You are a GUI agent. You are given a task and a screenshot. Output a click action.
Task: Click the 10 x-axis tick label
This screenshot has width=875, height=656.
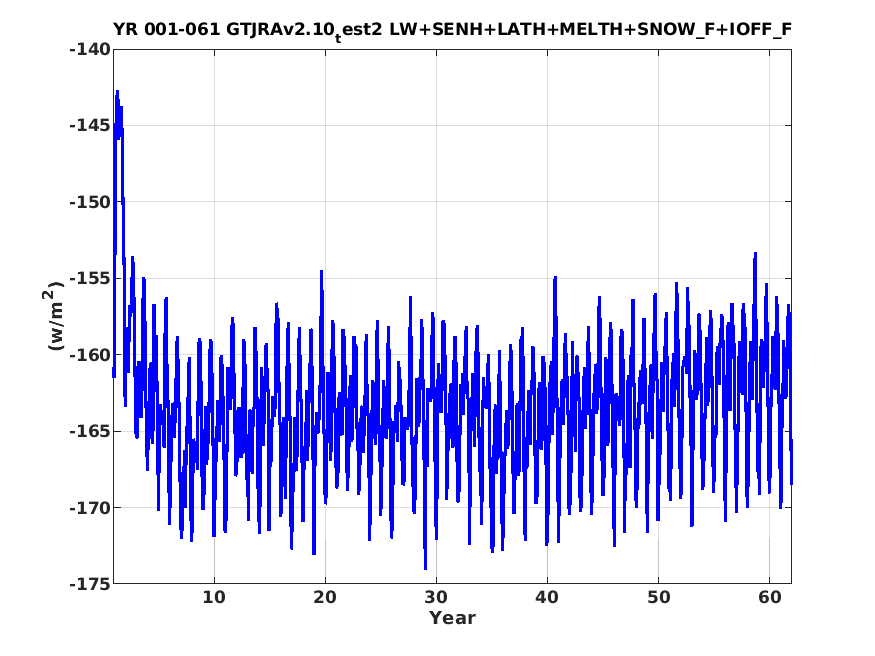pyautogui.click(x=214, y=597)
